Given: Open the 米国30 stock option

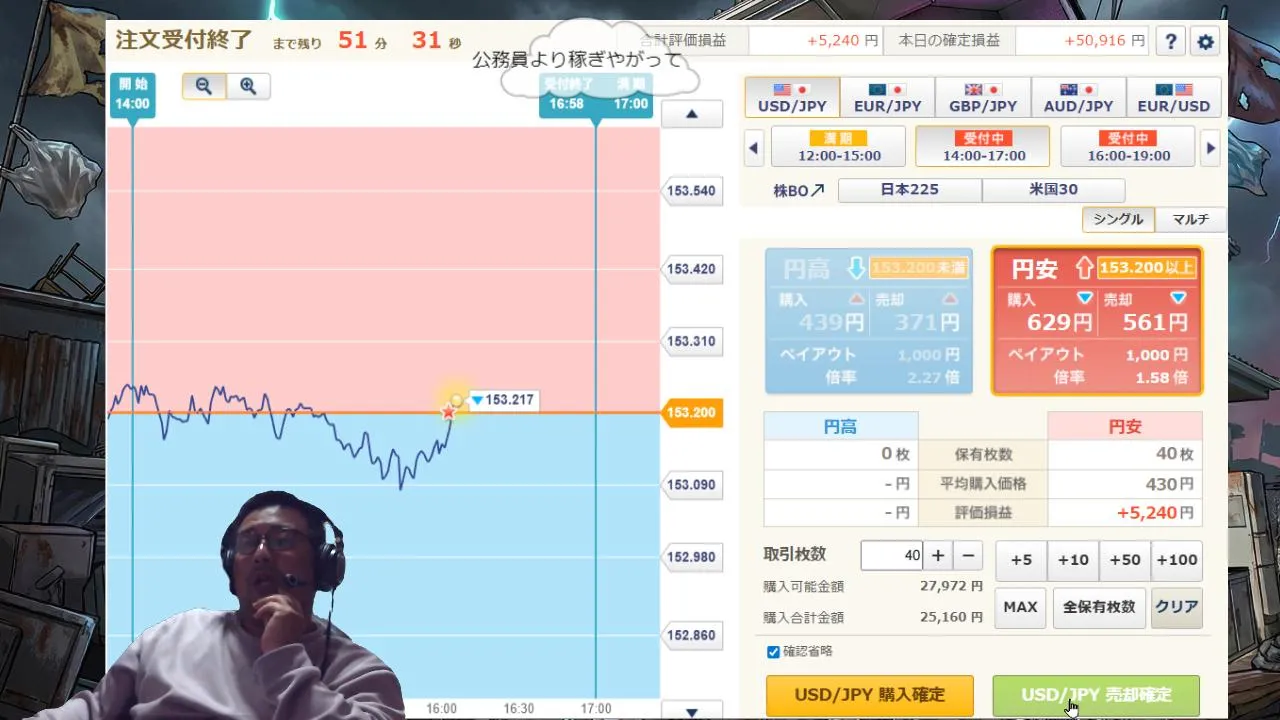Looking at the screenshot, I should 1054,190.
